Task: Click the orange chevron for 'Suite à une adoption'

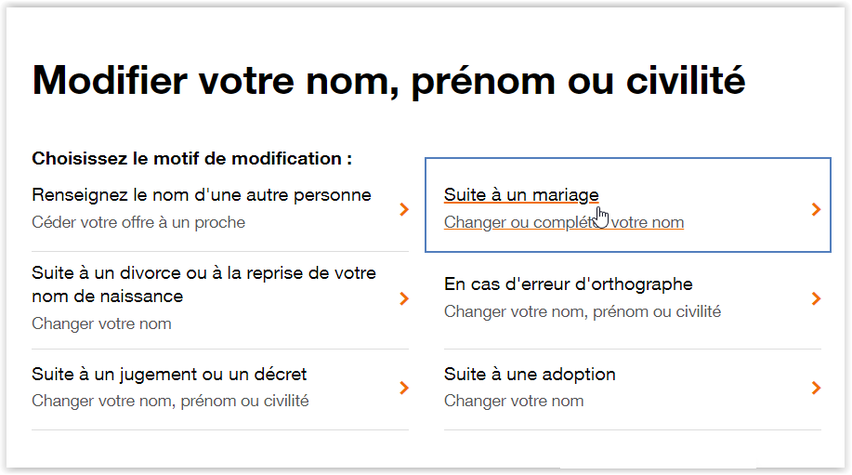Action: pyautogui.click(x=816, y=388)
